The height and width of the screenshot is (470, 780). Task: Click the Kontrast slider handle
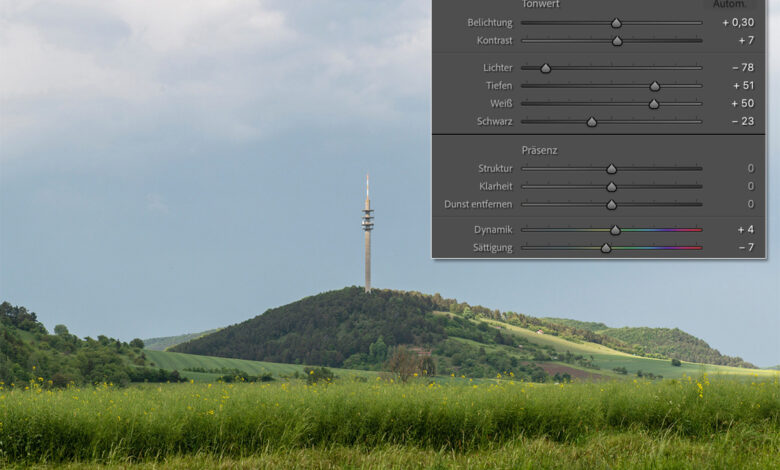617,41
